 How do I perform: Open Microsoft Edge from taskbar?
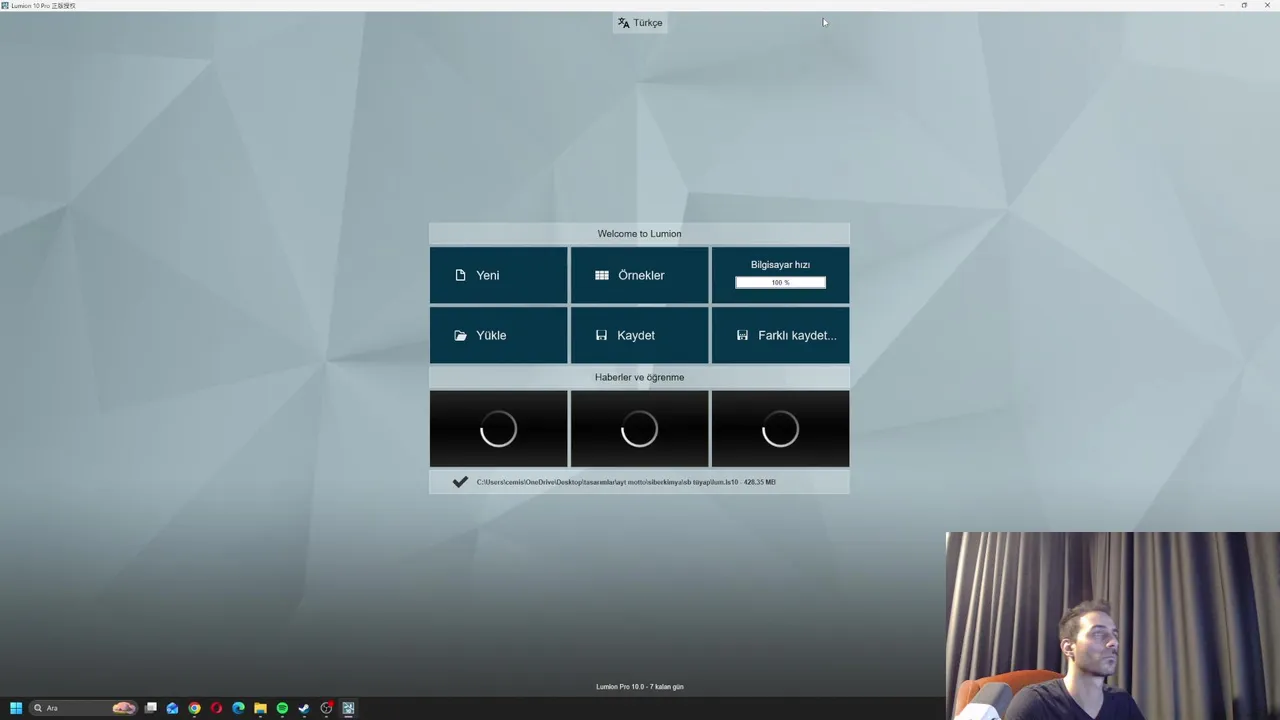[x=238, y=708]
